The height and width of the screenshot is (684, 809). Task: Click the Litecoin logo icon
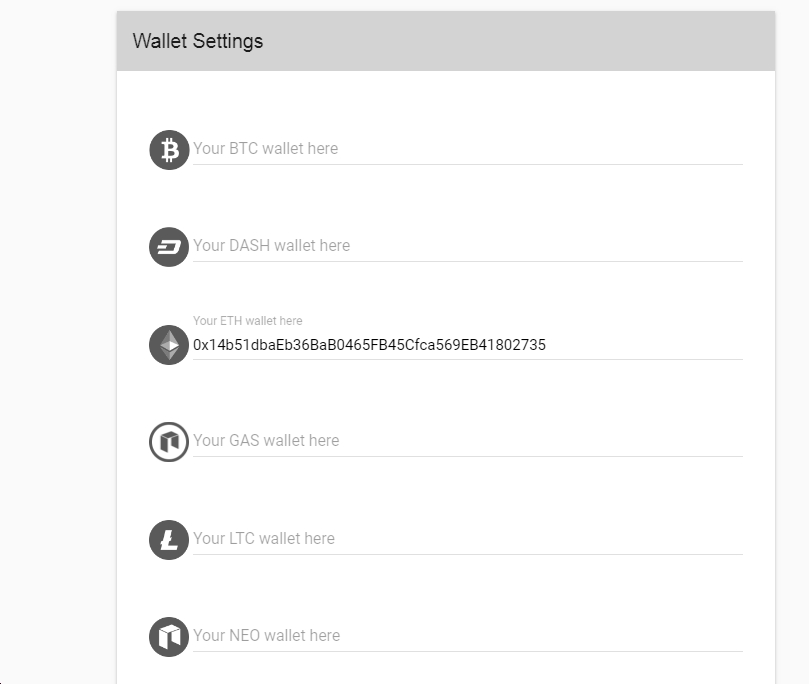click(x=169, y=540)
